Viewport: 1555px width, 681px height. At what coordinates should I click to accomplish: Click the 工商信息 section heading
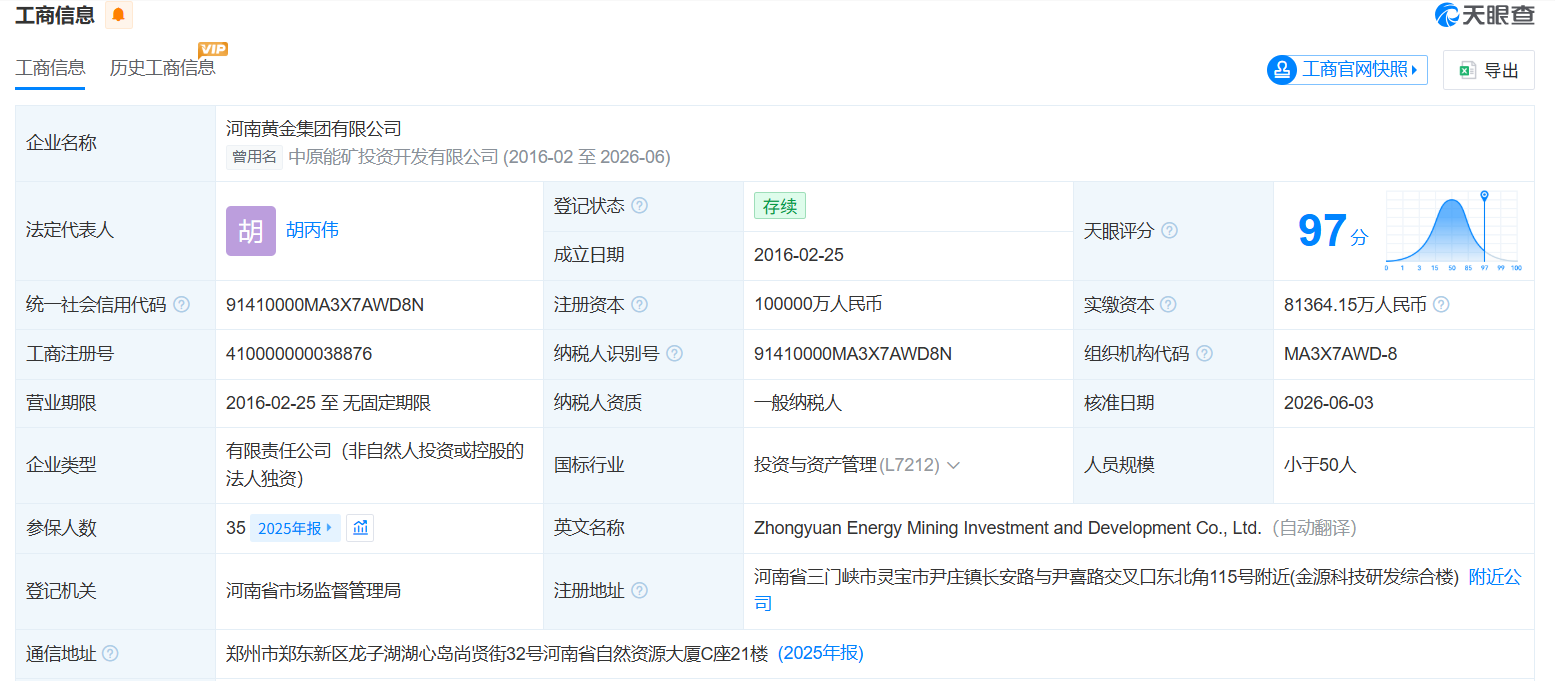[55, 15]
